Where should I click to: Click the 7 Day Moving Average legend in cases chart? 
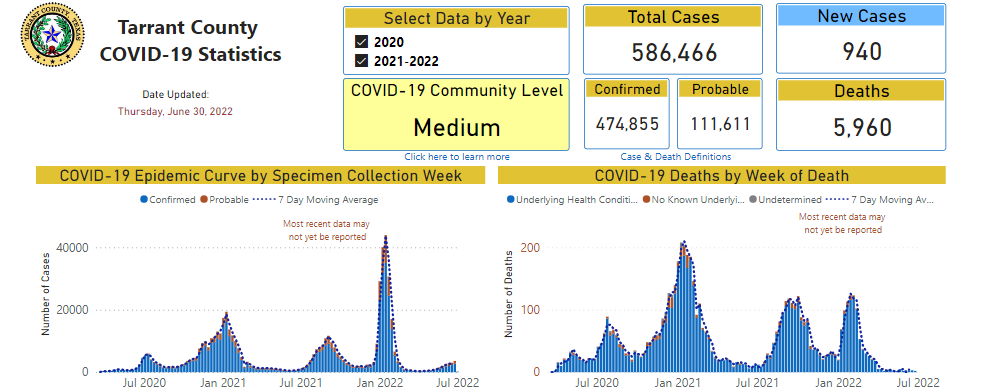coord(315,200)
